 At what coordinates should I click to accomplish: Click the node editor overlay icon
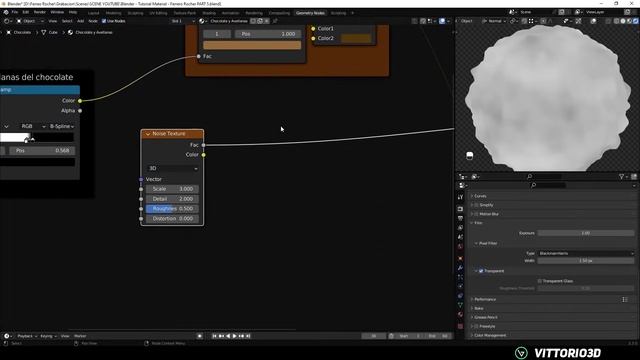coord(442,21)
